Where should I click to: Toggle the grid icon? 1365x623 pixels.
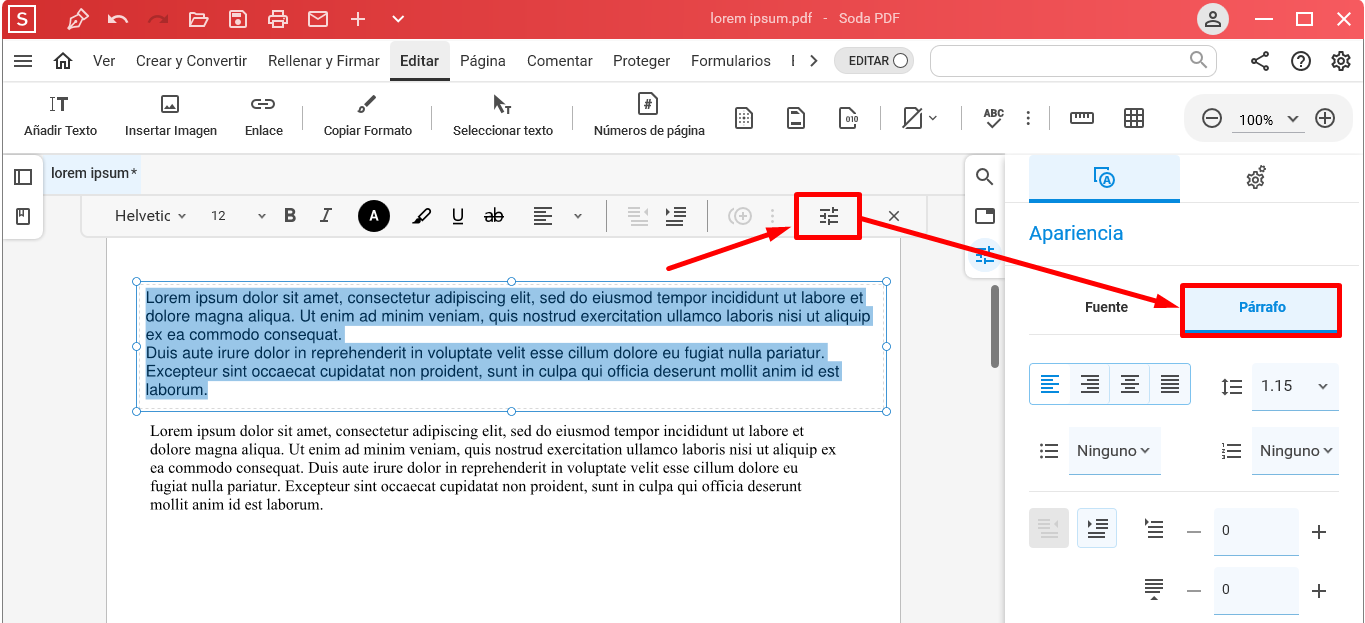1134,118
